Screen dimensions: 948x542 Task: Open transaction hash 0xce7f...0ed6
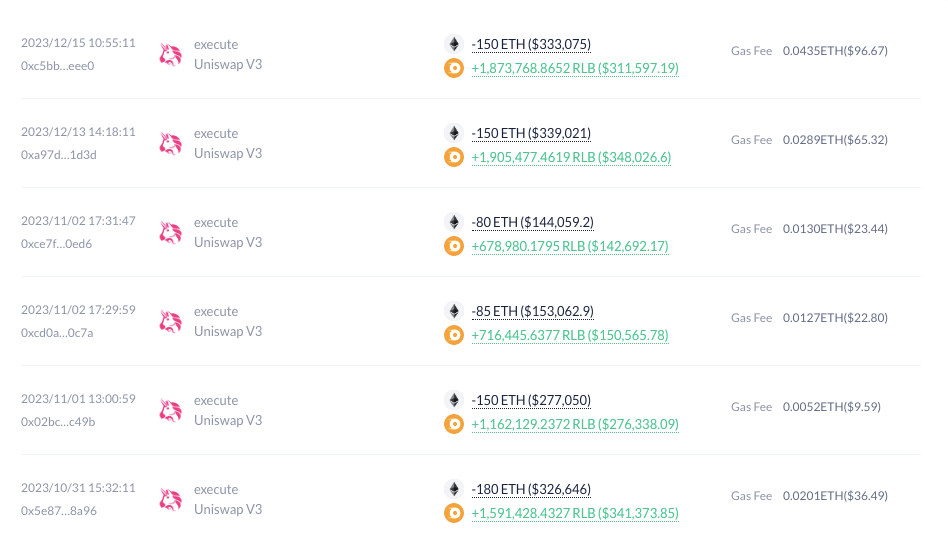point(56,244)
